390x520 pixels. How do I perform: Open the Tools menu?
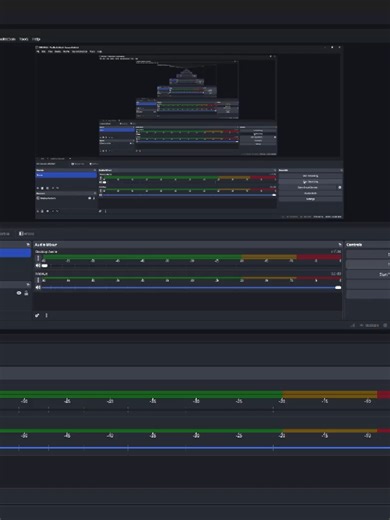click(24, 39)
